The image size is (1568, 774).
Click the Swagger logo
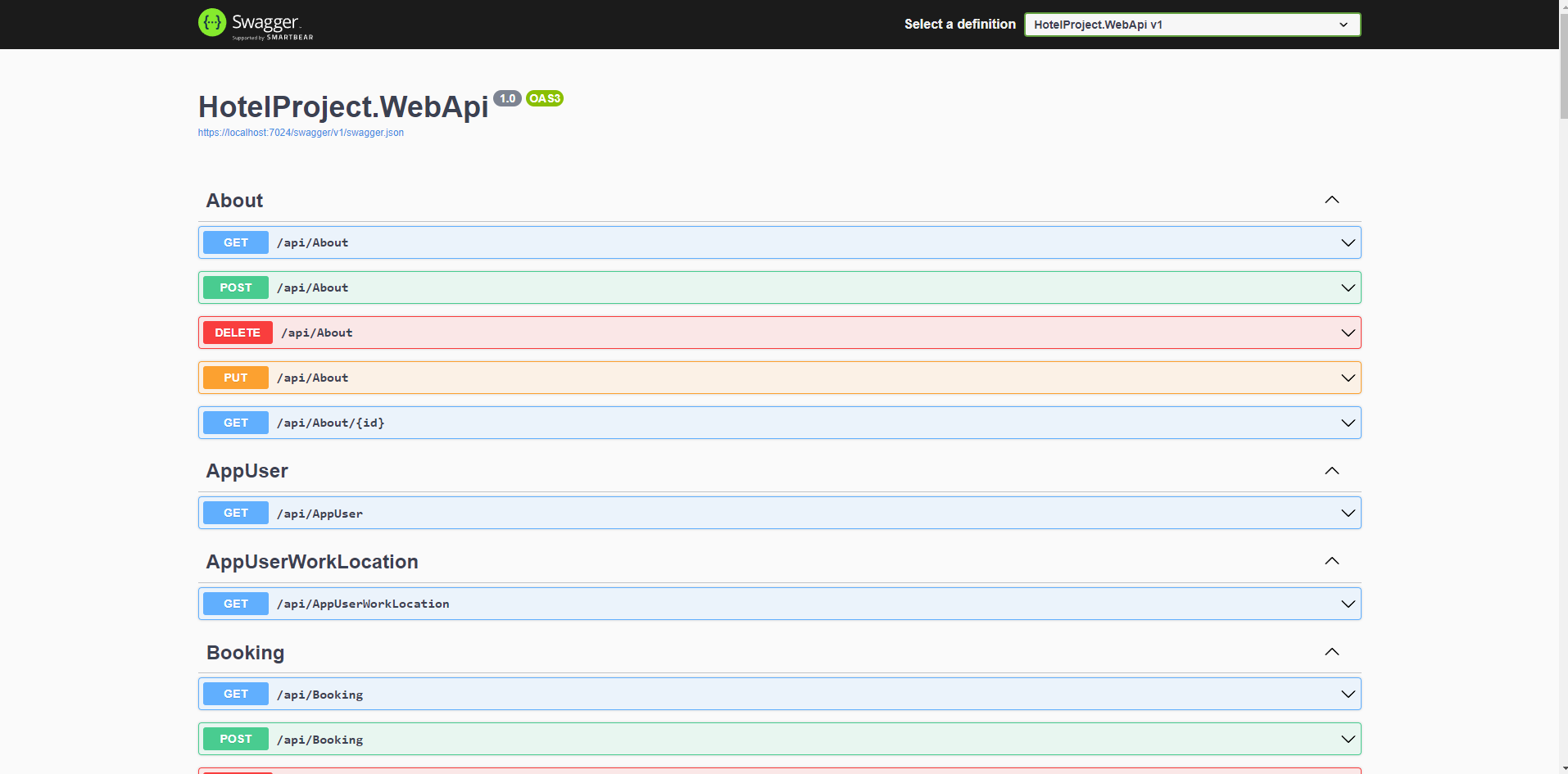pos(255,24)
